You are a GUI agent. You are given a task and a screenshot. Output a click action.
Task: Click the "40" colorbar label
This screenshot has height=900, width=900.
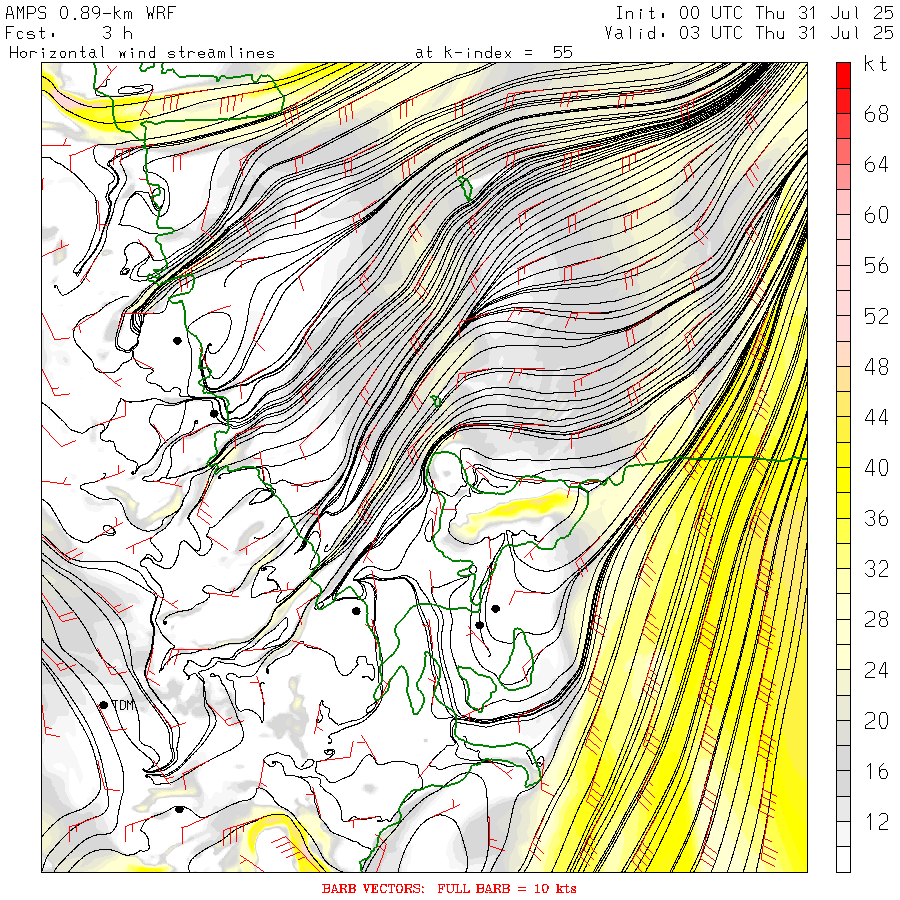[x=876, y=468]
